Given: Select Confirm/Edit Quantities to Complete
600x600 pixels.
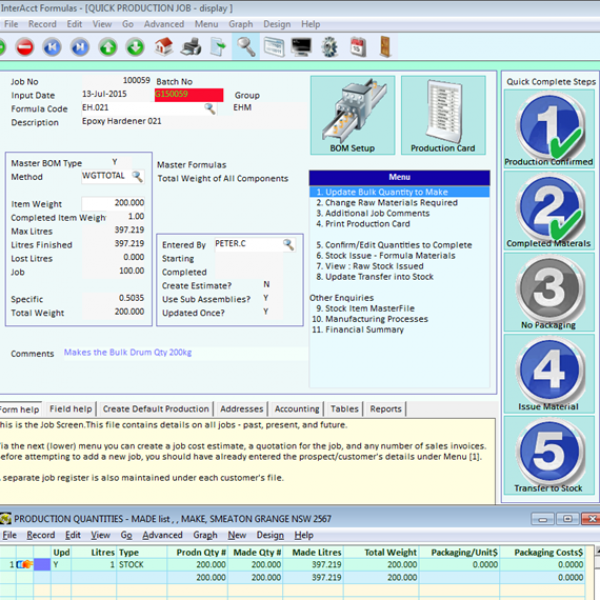Looking at the screenshot, I should click(x=394, y=245).
